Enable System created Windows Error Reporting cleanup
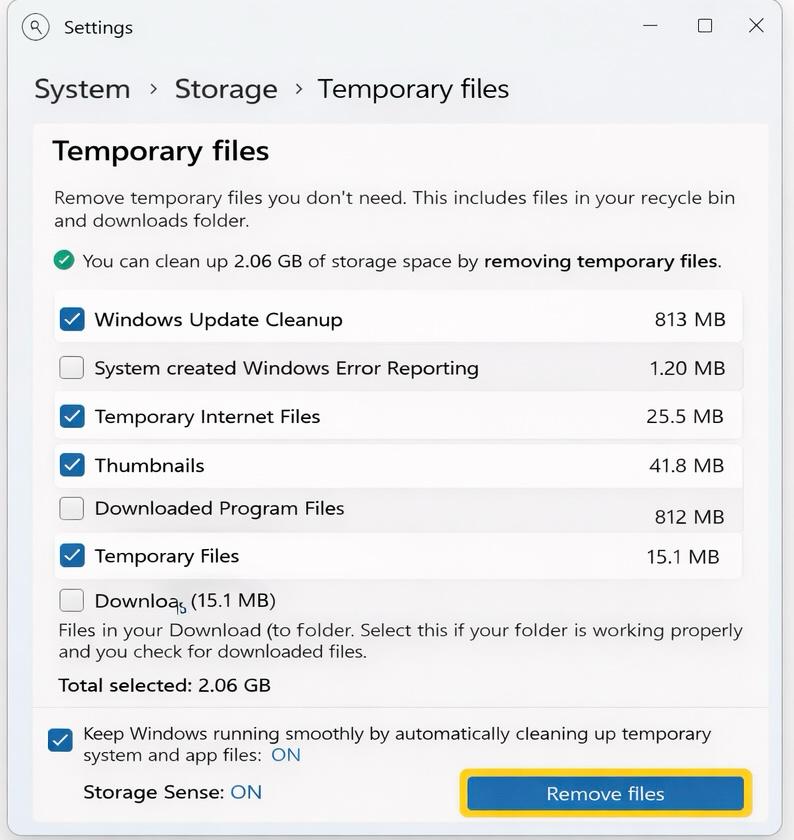This screenshot has width=794, height=840. point(71,368)
